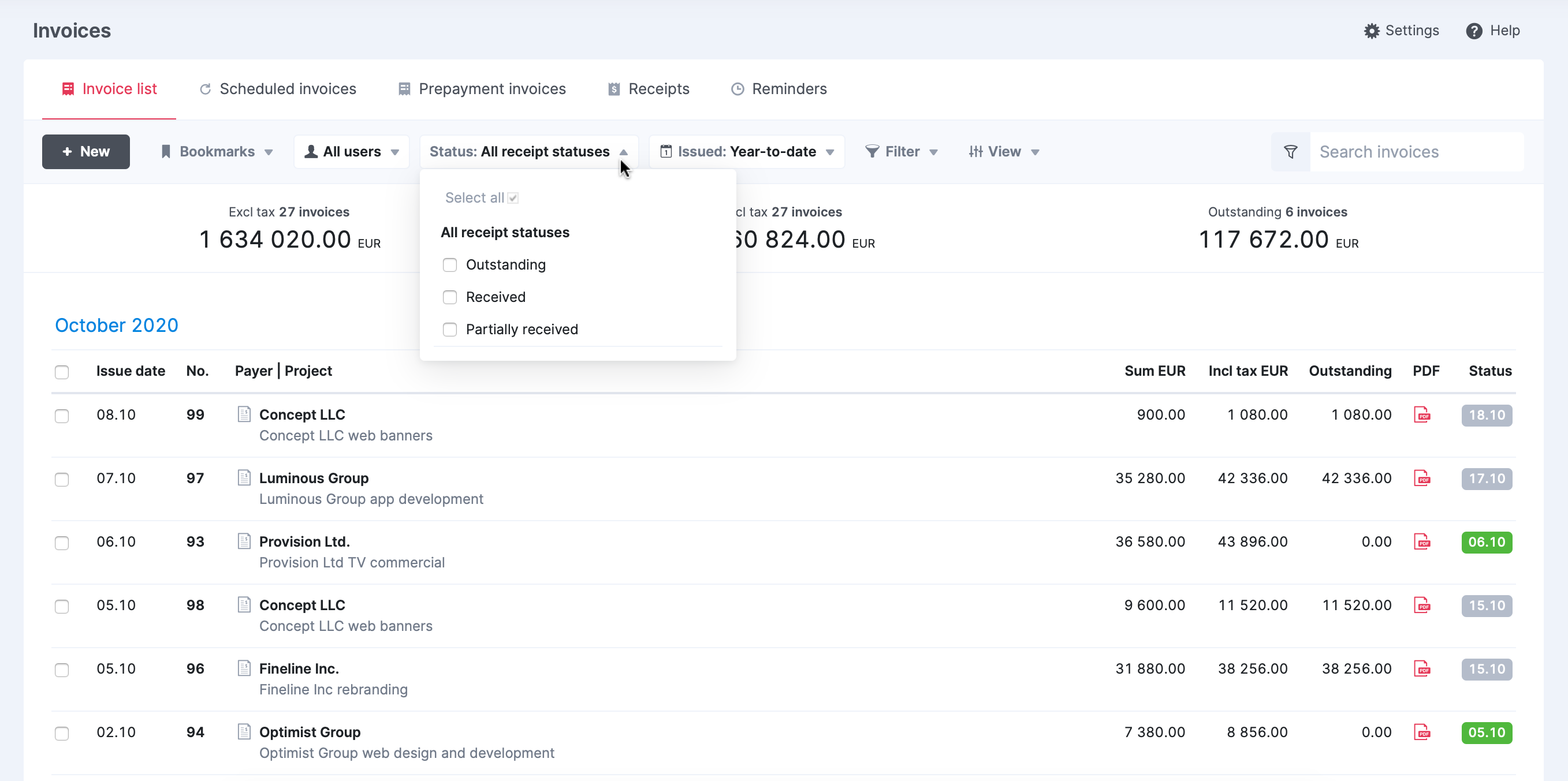
Task: Open PDF for invoice 93
Action: click(x=1422, y=541)
